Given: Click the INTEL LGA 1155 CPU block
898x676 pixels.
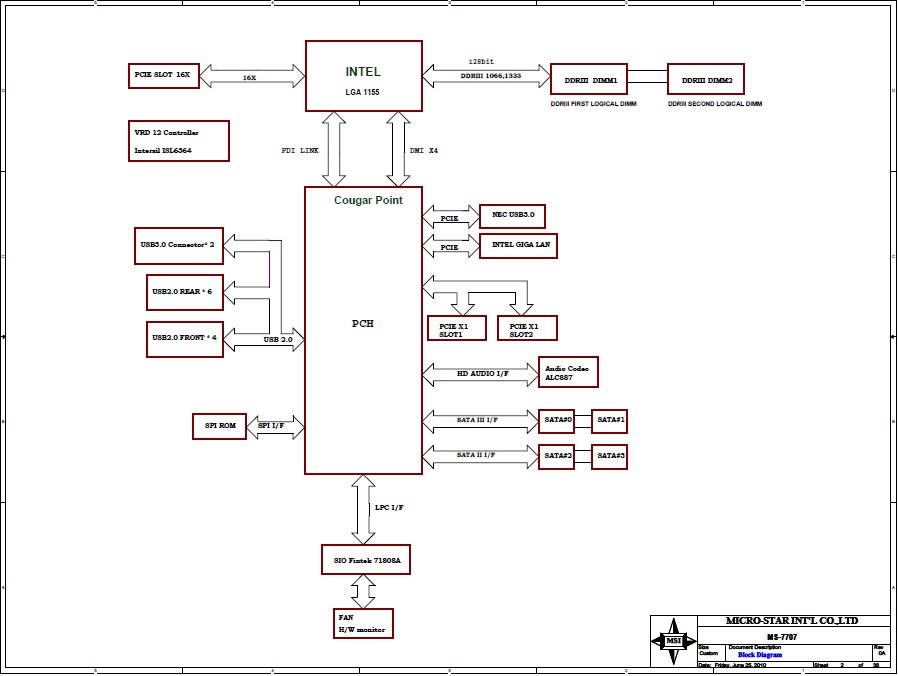Looking at the screenshot, I should (364, 76).
